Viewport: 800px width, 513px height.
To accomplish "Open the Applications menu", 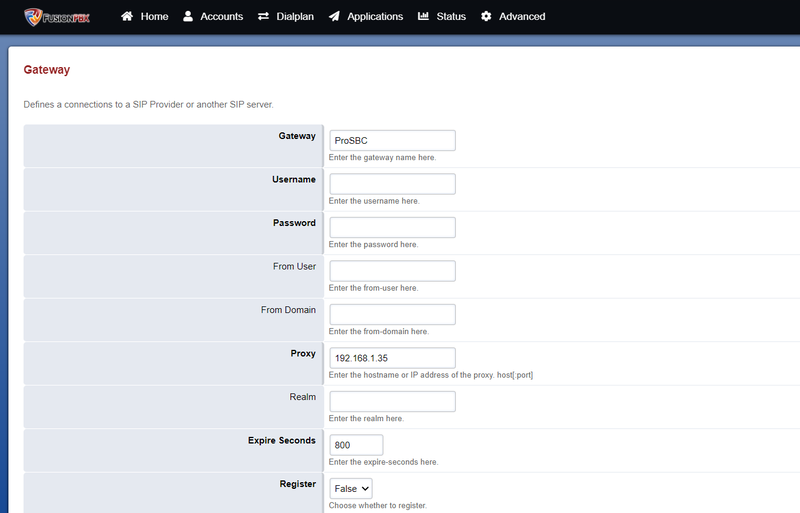I will point(366,16).
